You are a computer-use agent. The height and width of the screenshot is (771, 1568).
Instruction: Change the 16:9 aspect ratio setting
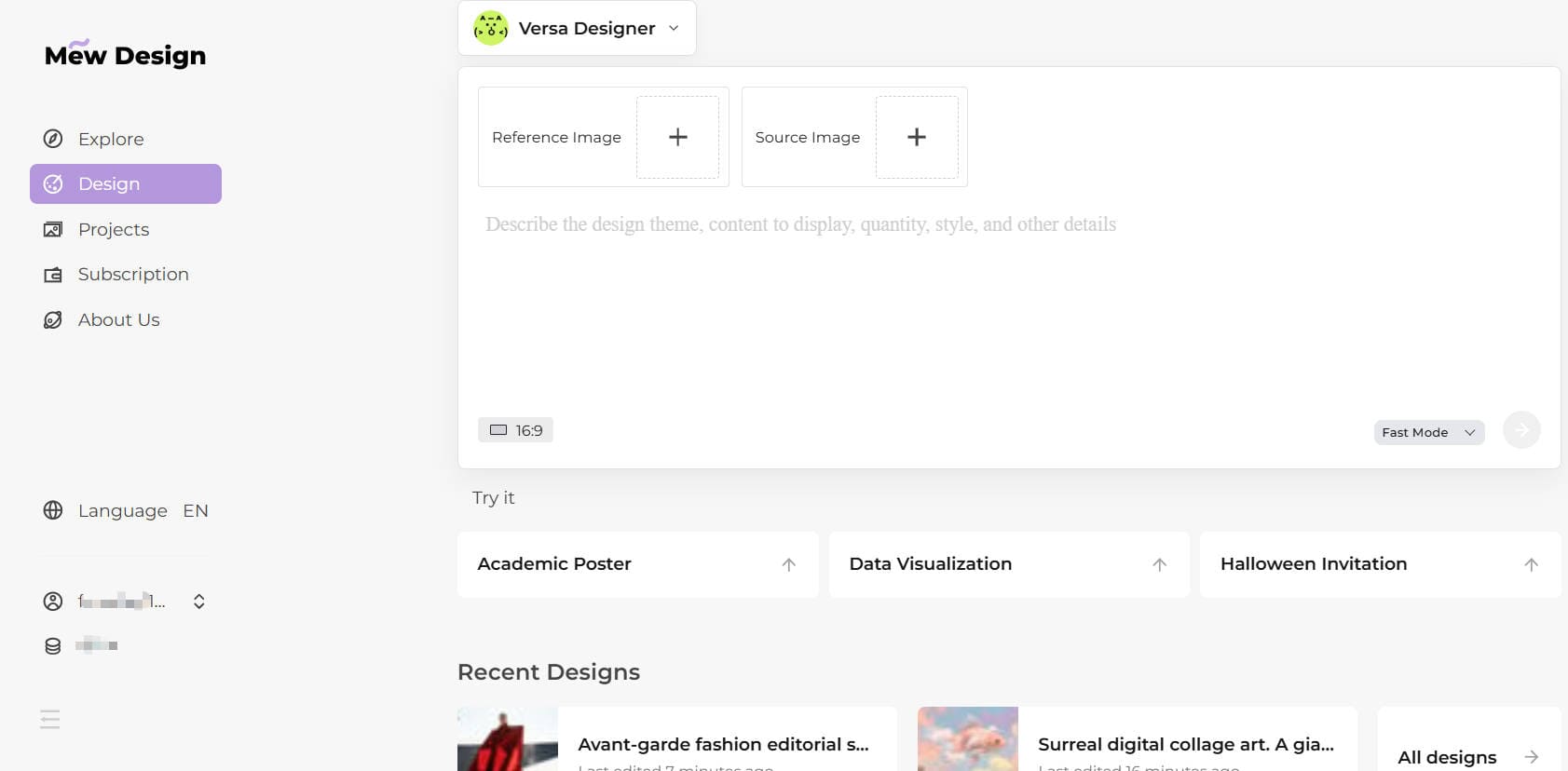[515, 430]
